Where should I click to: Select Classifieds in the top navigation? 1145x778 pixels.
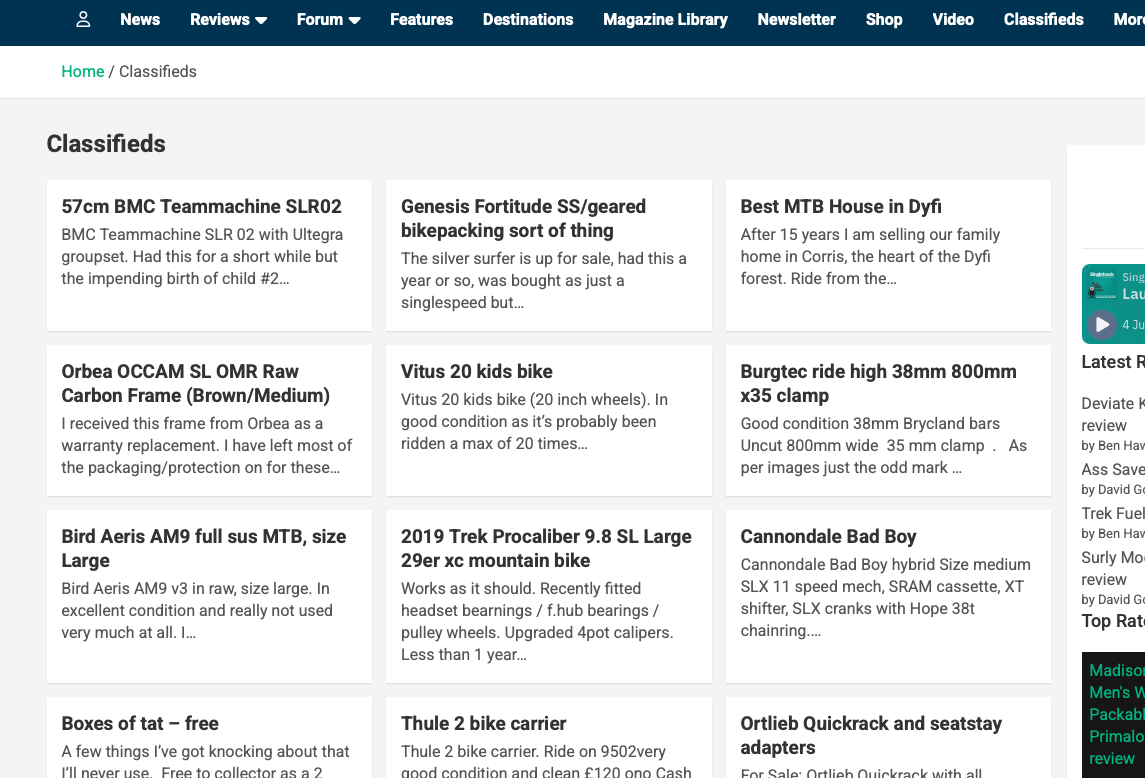(x=1043, y=19)
